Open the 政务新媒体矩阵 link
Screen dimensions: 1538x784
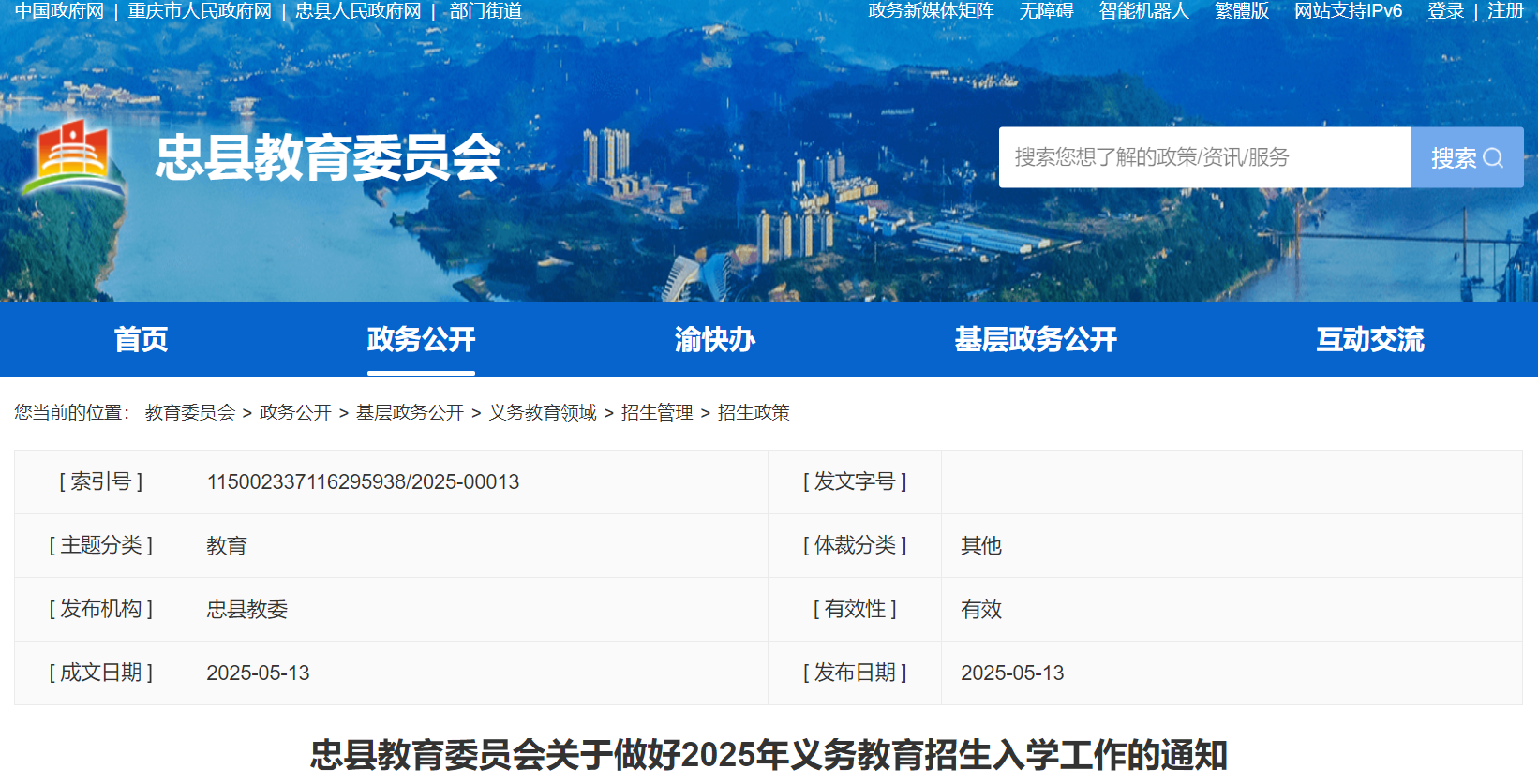tap(931, 11)
